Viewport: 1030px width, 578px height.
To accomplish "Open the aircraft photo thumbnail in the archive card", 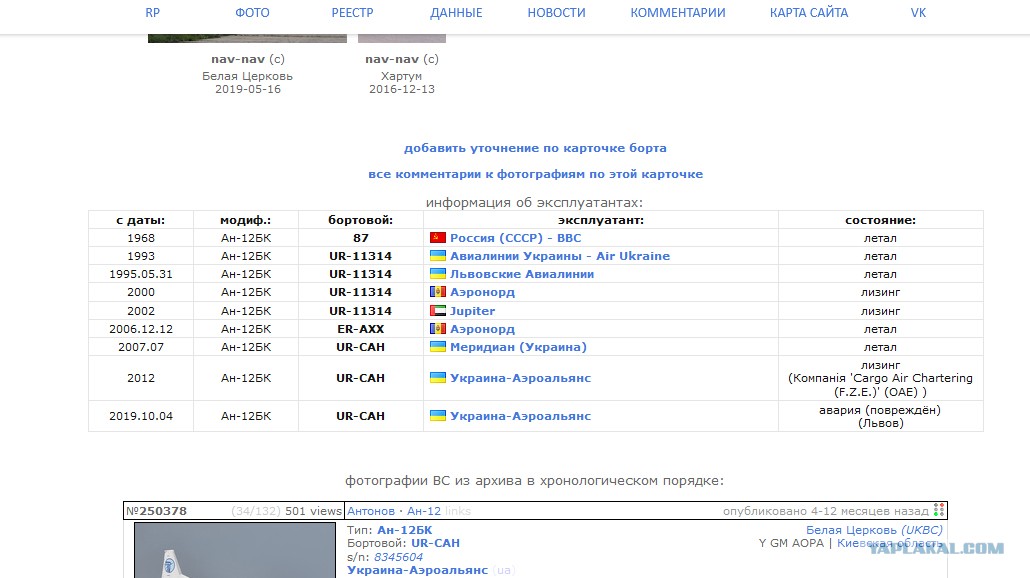I will (235, 550).
